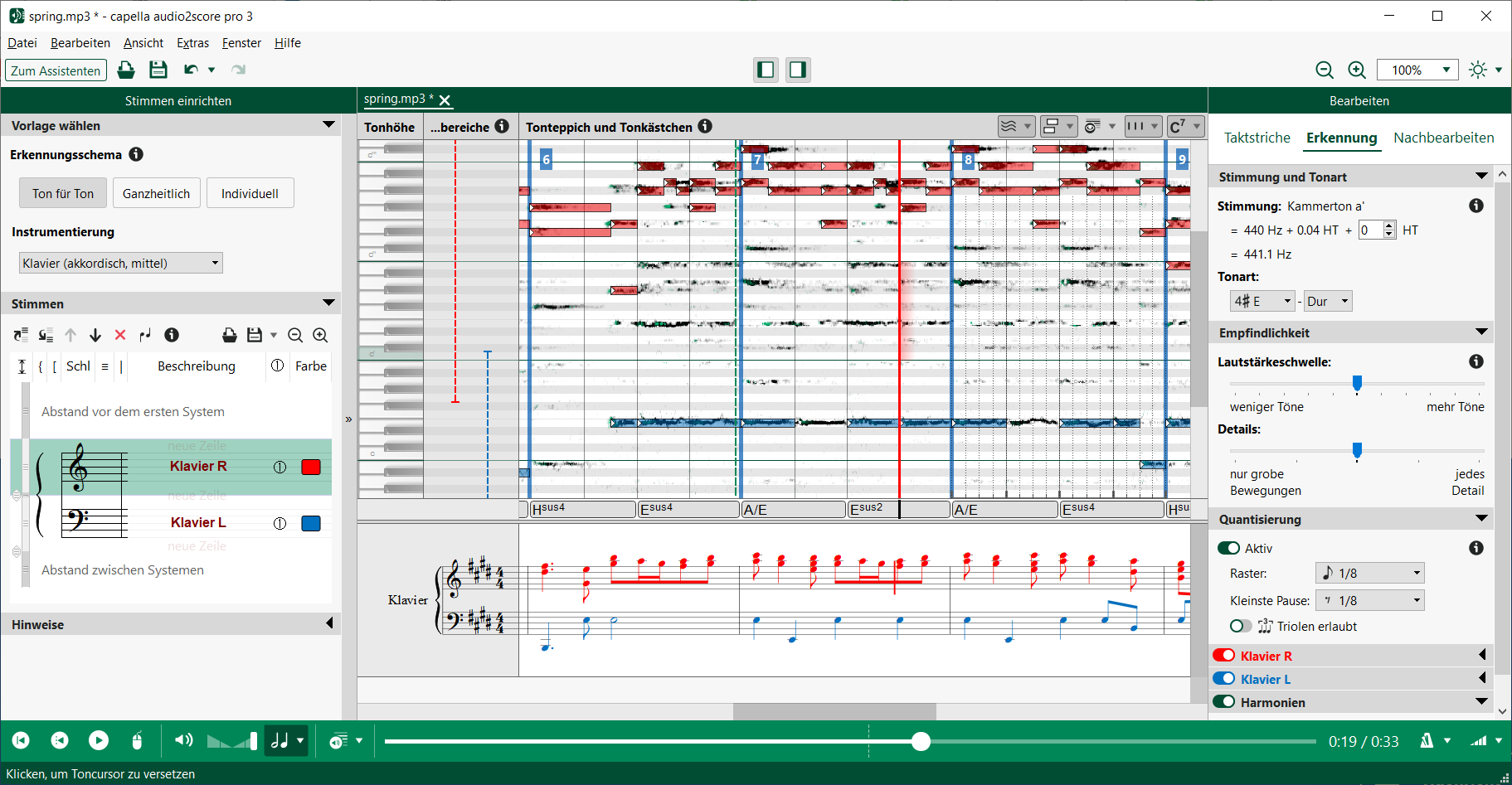Click the skip to start transport icon
Image resolution: width=1512 pixels, height=785 pixels.
coord(20,740)
